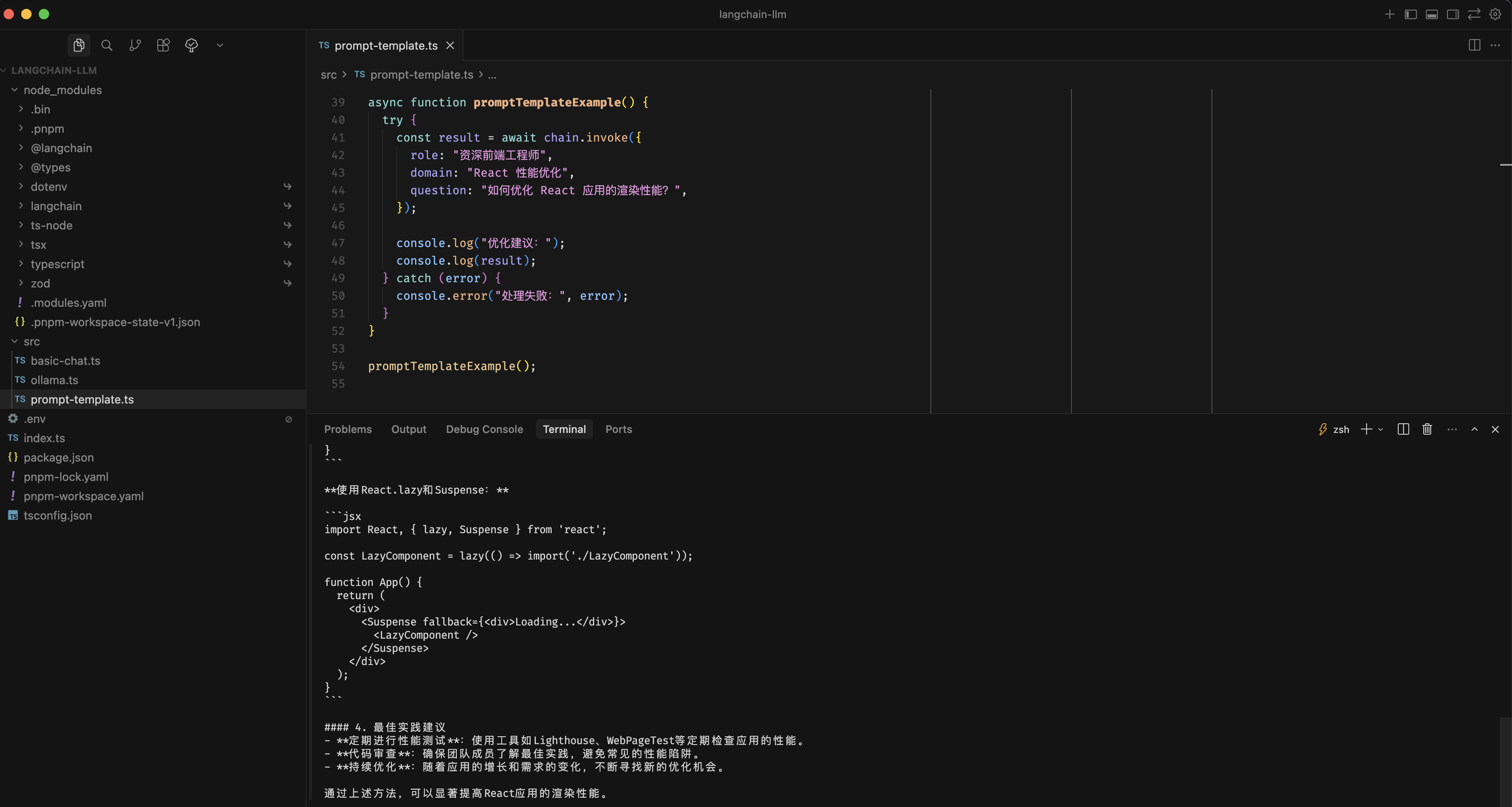
Task: Collapse the node_modules folder
Action: point(152,90)
